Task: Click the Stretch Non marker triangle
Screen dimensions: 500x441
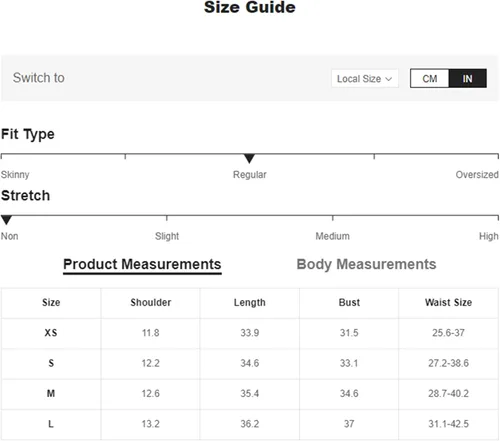Action: [6, 220]
